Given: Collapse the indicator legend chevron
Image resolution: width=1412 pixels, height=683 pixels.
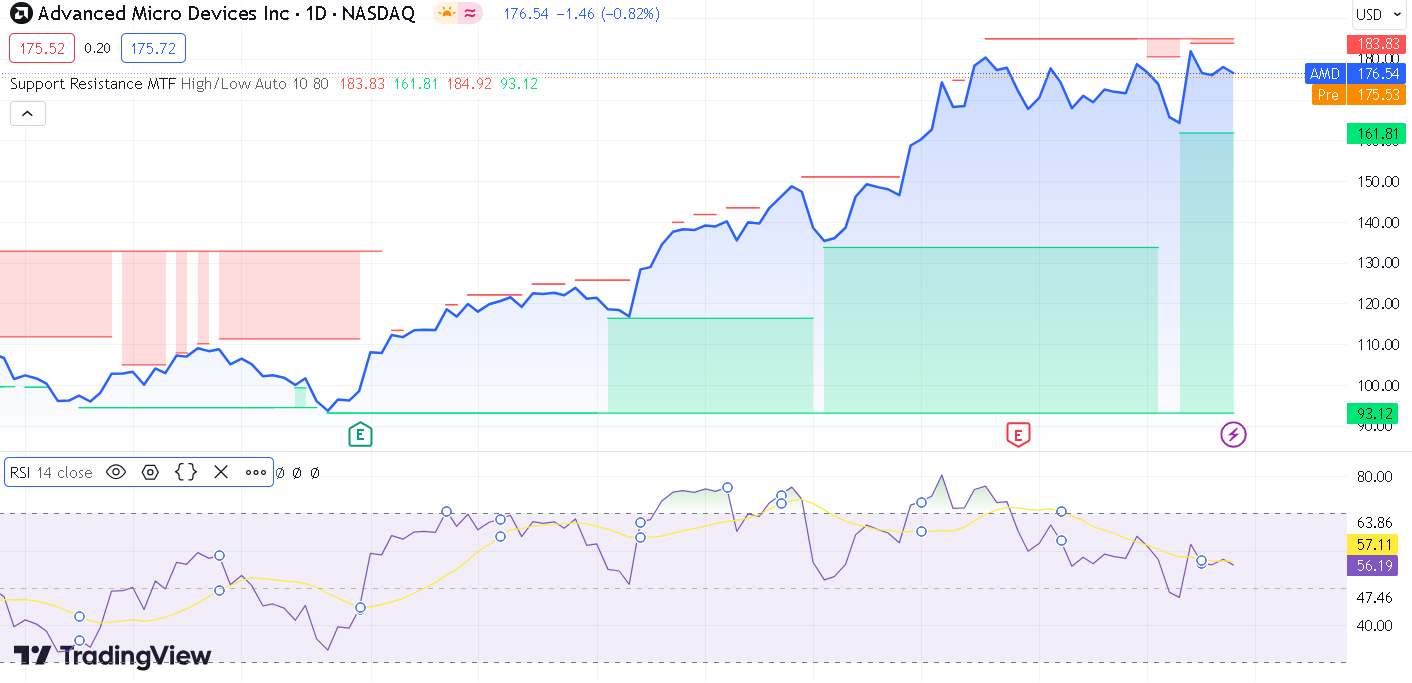Looking at the screenshot, I should tap(28, 113).
